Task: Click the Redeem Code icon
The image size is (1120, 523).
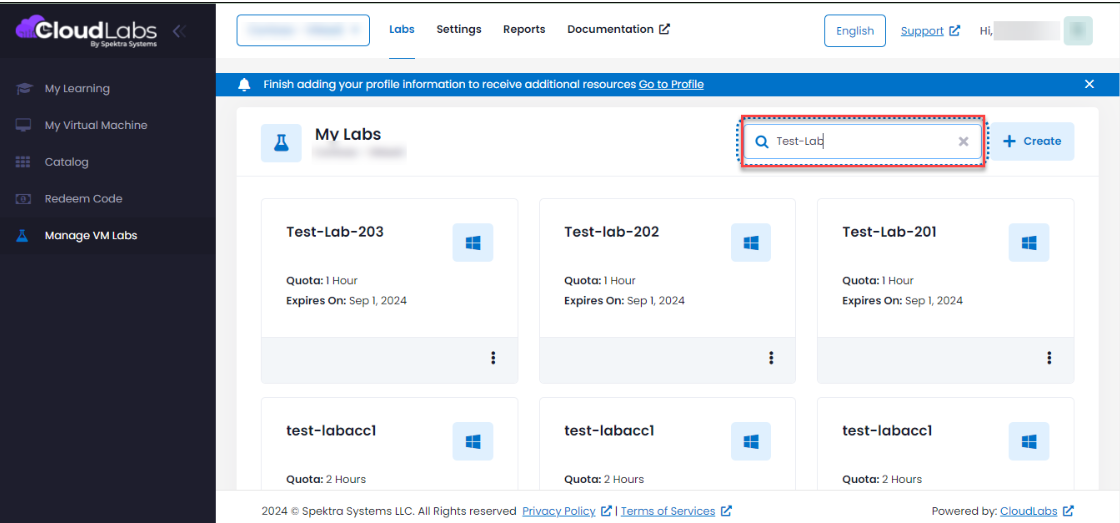Action: (x=24, y=199)
